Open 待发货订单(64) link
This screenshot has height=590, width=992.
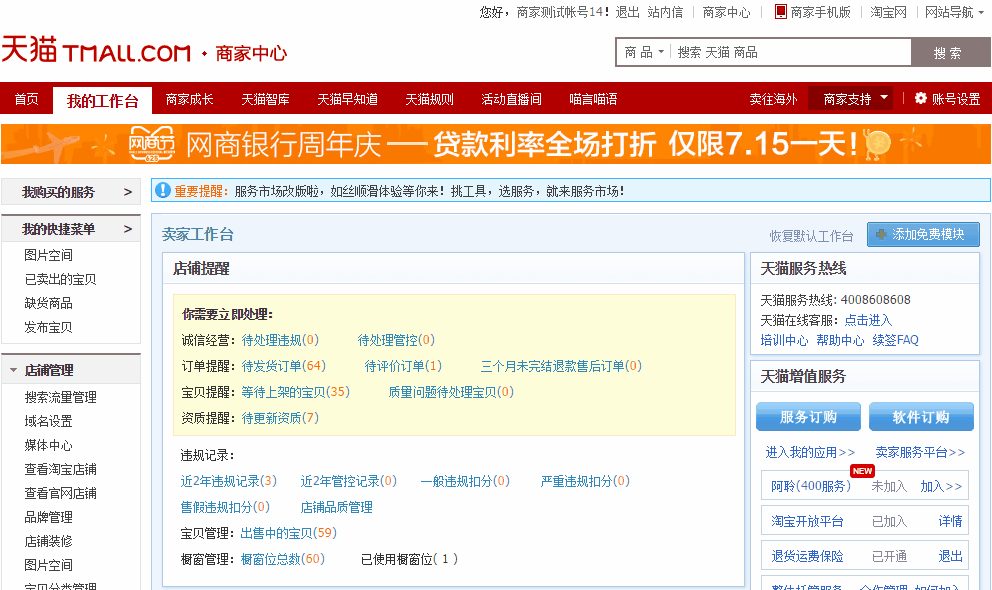coord(283,366)
